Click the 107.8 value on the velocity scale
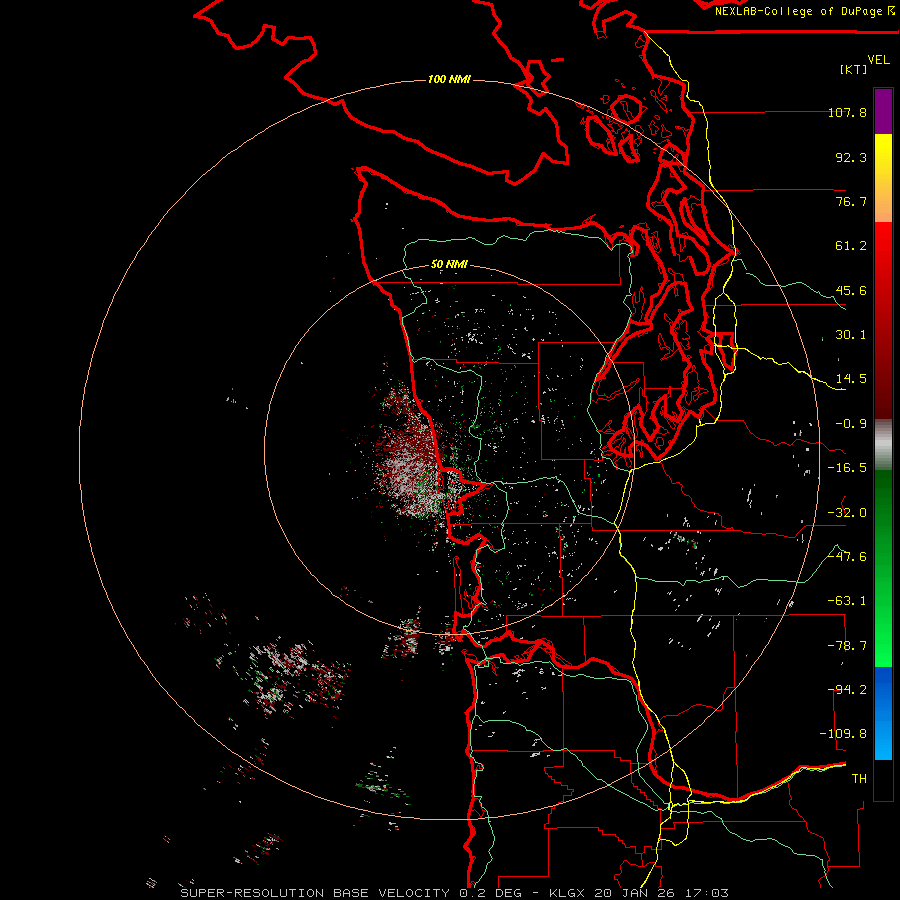Image resolution: width=900 pixels, height=900 pixels. (847, 112)
